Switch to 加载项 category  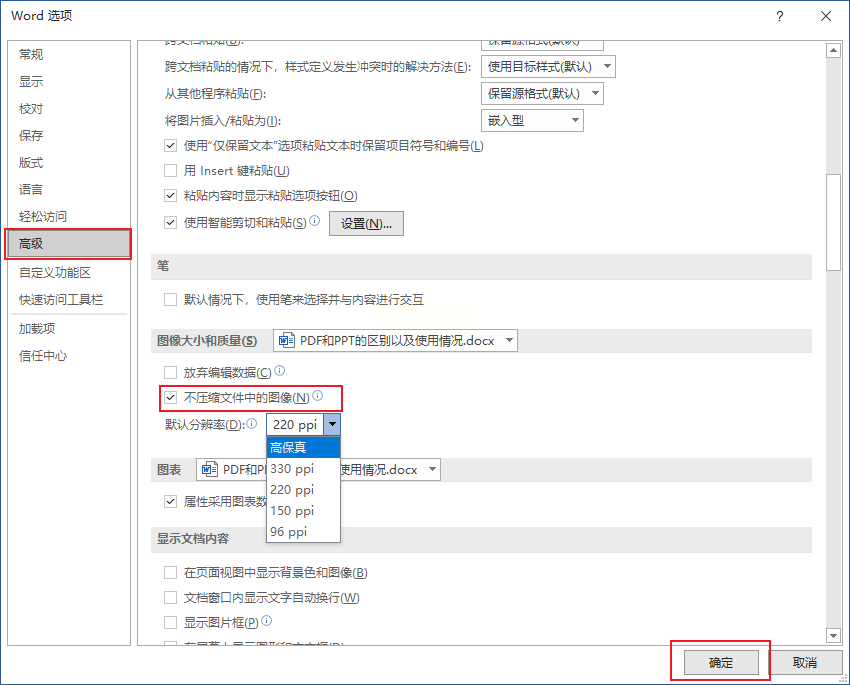[69, 329]
